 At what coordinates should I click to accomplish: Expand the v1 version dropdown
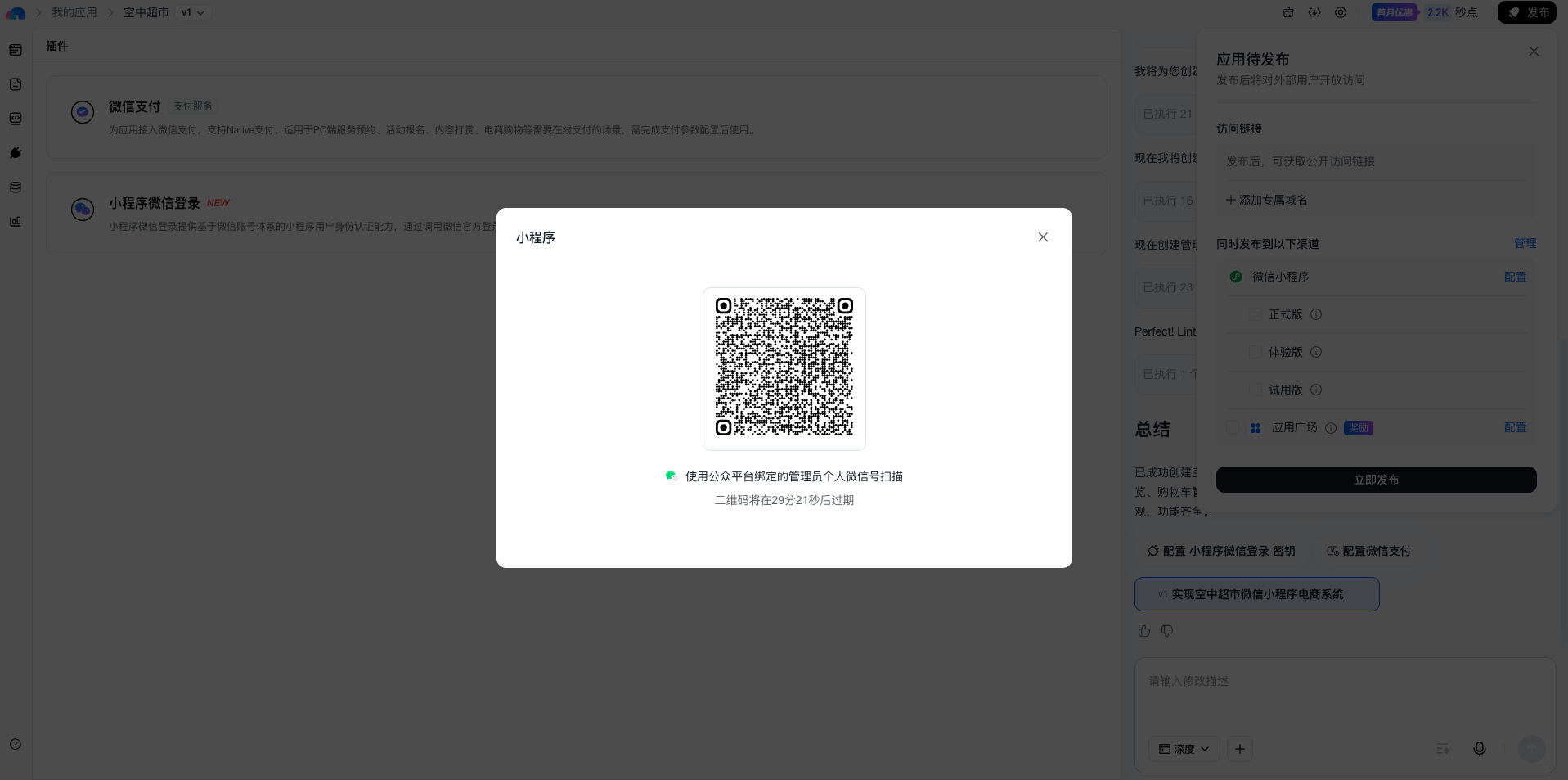(x=193, y=12)
